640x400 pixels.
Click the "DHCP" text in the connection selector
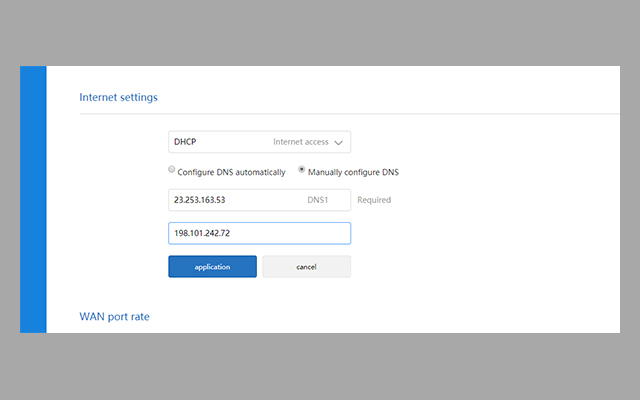tap(185, 143)
